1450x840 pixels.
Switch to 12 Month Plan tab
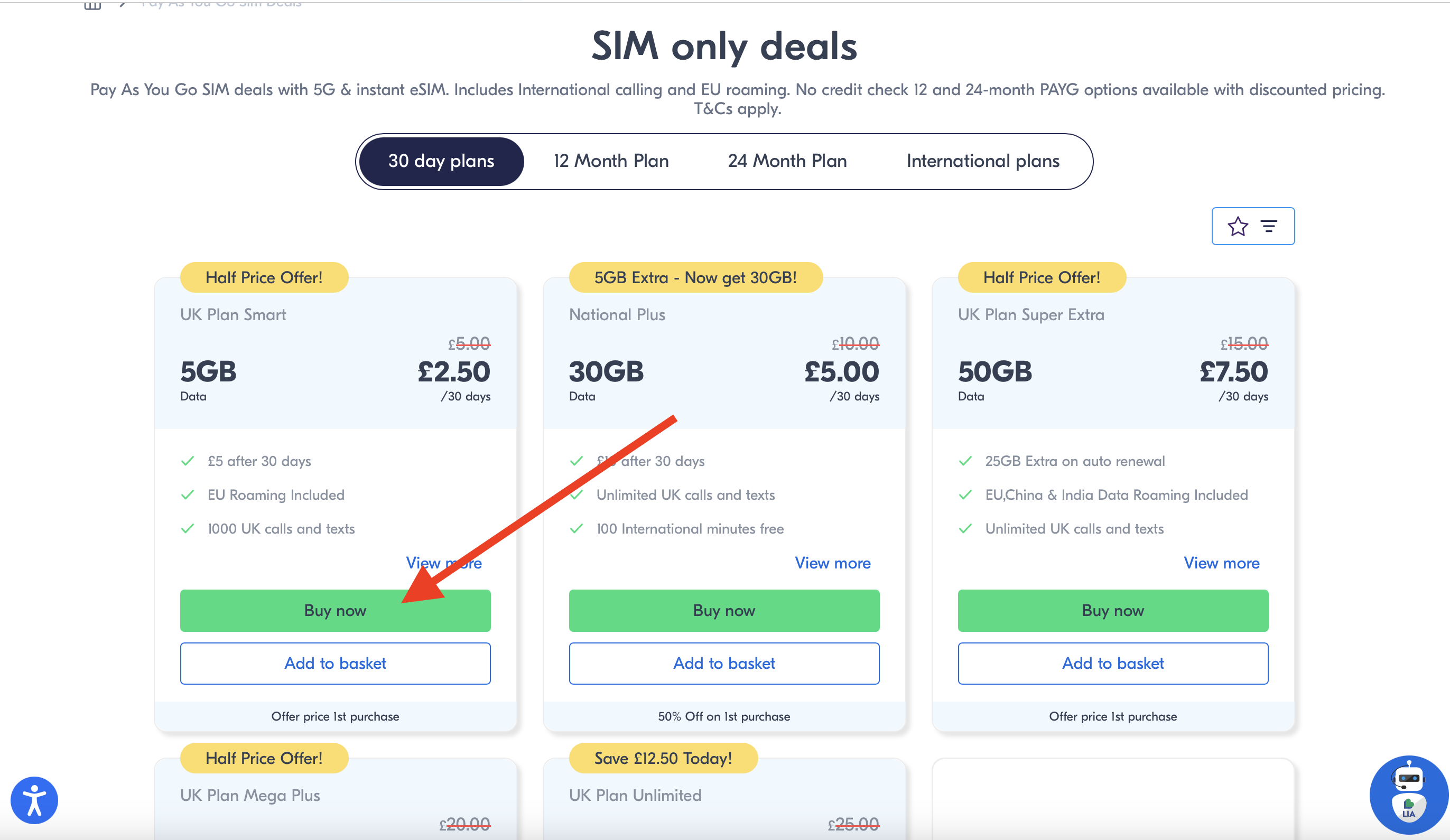tap(611, 161)
